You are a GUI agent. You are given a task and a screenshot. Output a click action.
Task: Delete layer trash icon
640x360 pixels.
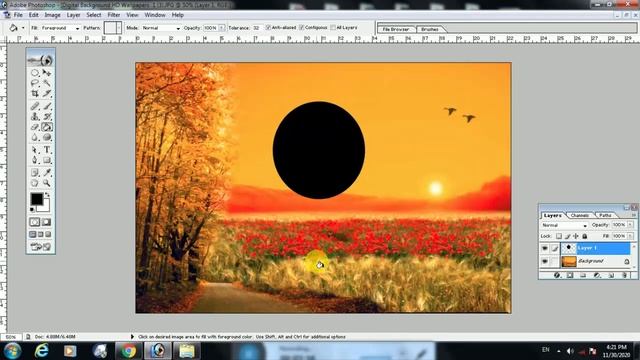pos(624,276)
